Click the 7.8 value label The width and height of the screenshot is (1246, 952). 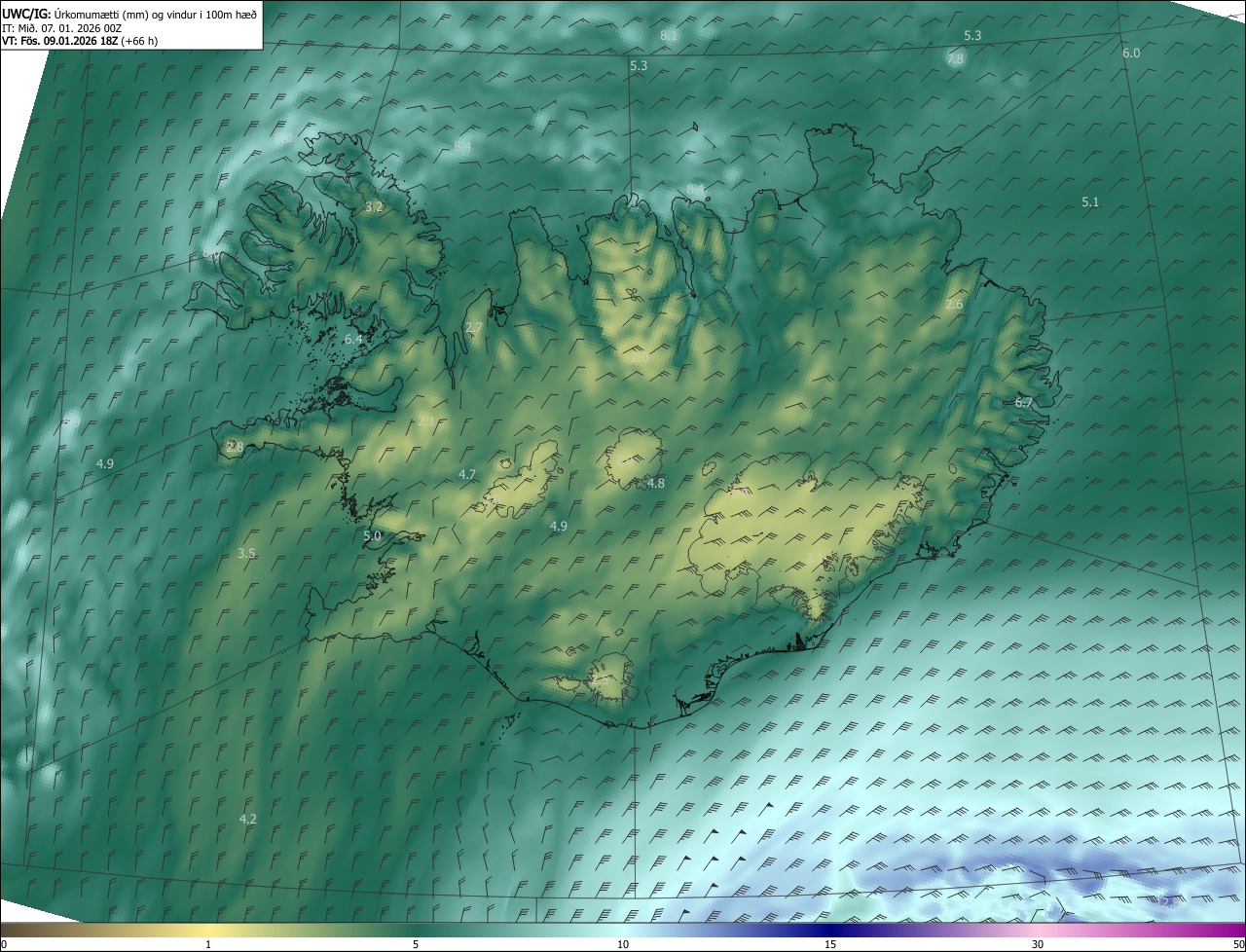click(955, 59)
